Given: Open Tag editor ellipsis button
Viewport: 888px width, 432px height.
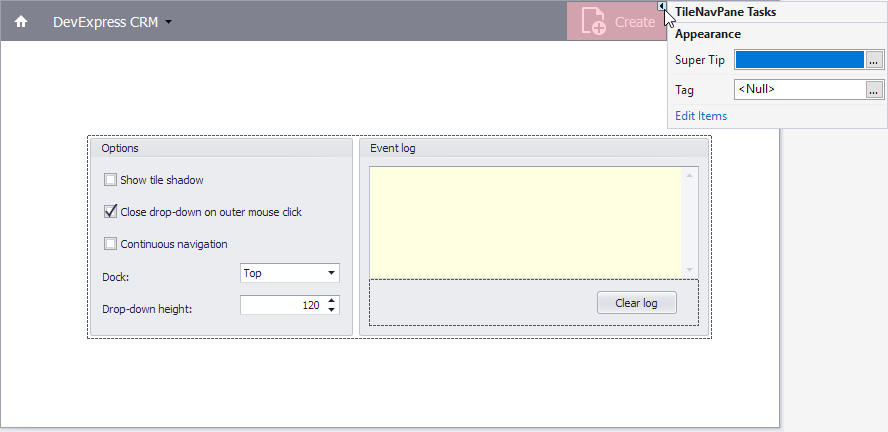Looking at the screenshot, I should point(874,89).
